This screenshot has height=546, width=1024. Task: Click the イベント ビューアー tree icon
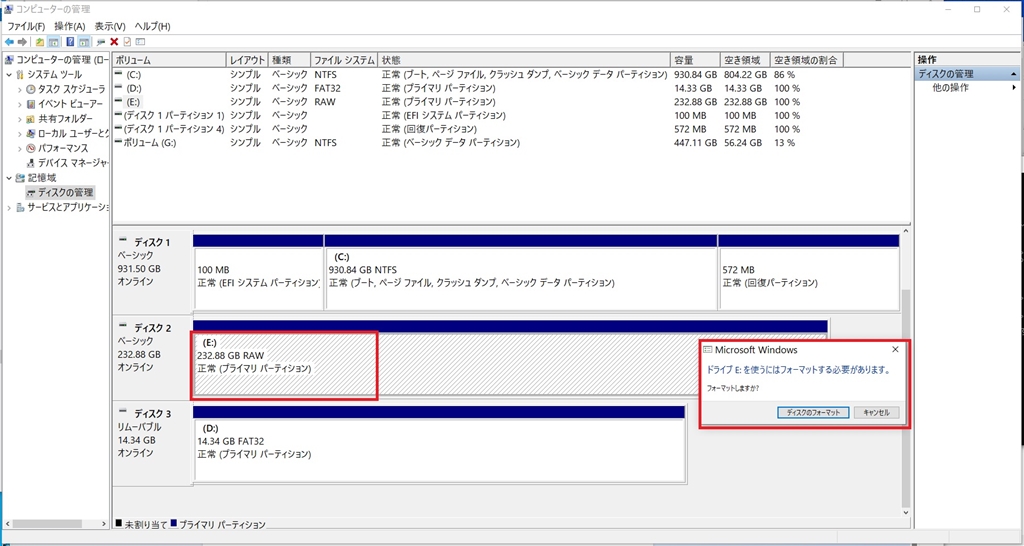click(x=31, y=104)
